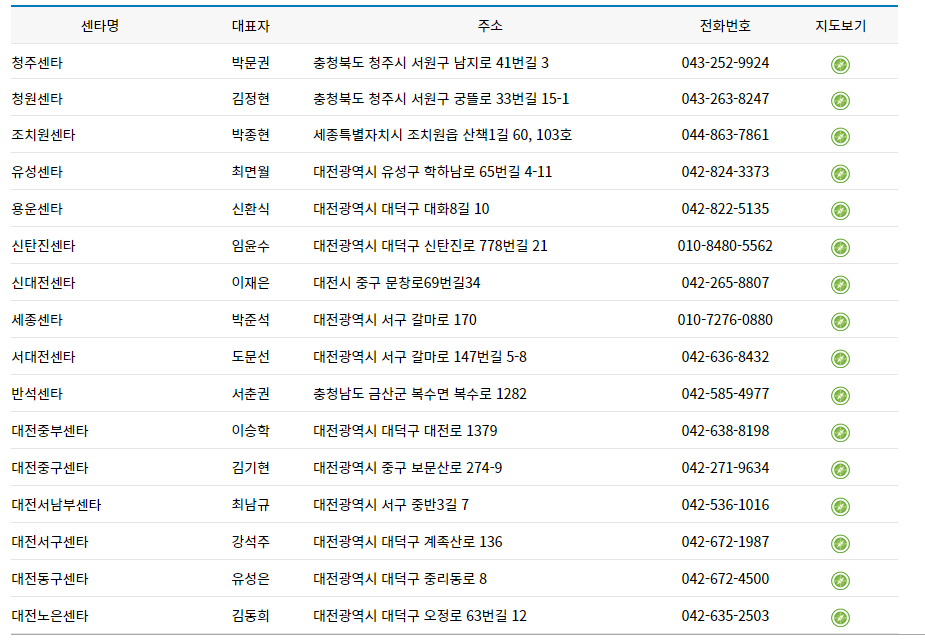925x644 pixels.
Task: Click phone number 010-7276-0880
Action: coord(725,320)
